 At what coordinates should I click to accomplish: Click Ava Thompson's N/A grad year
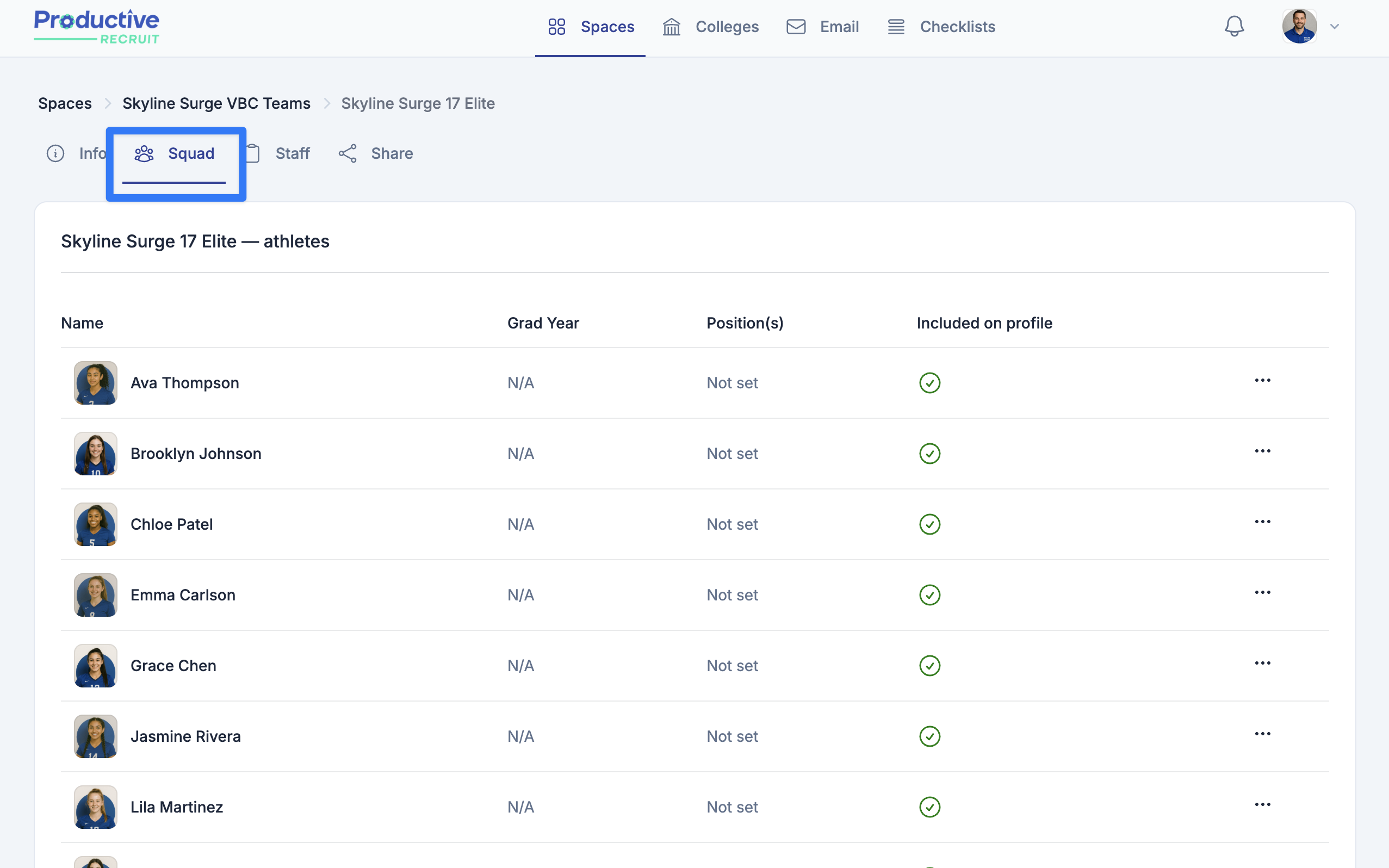520,383
